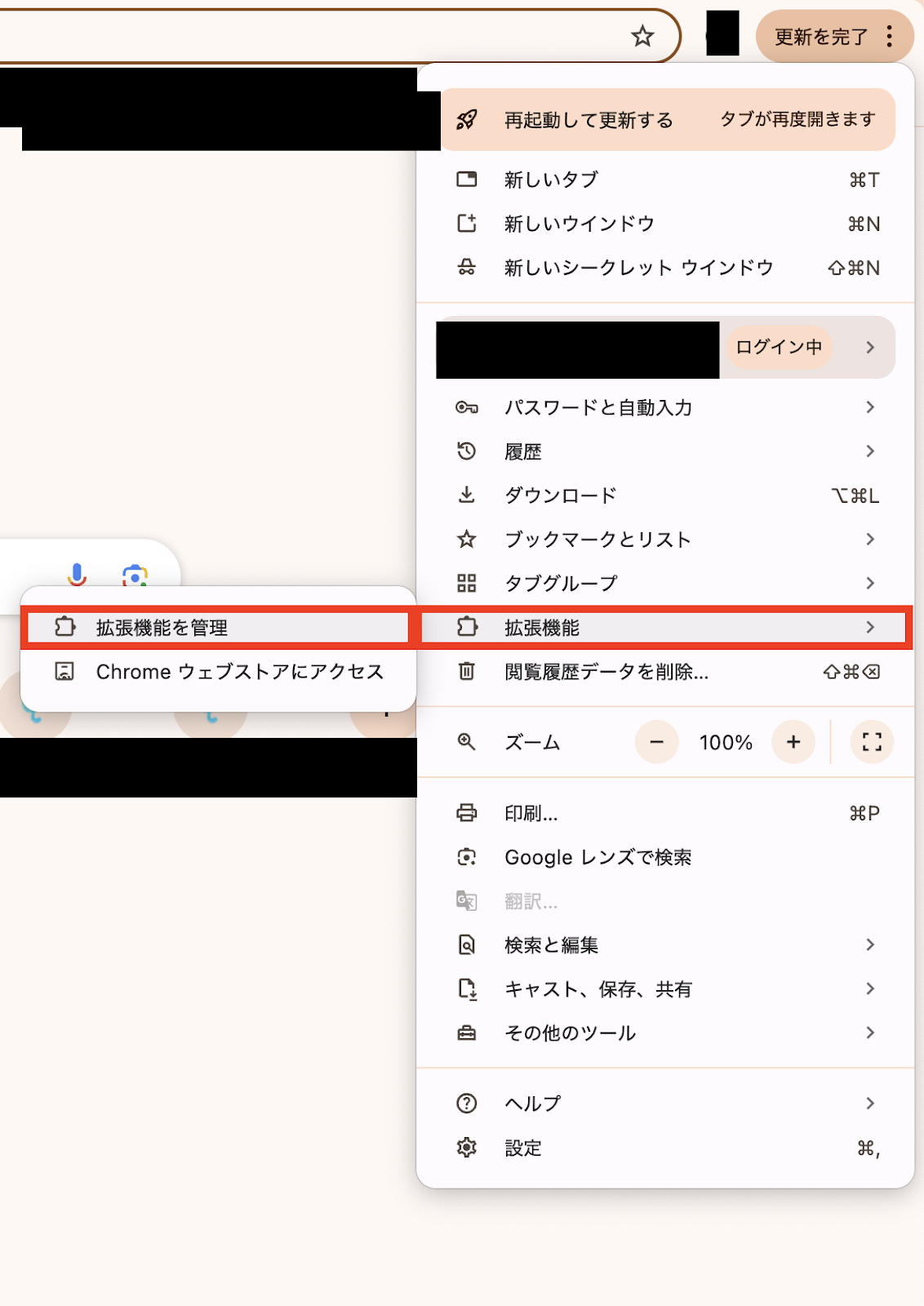This screenshot has height=1306, width=924.
Task: Click the printer icon
Action: [466, 813]
